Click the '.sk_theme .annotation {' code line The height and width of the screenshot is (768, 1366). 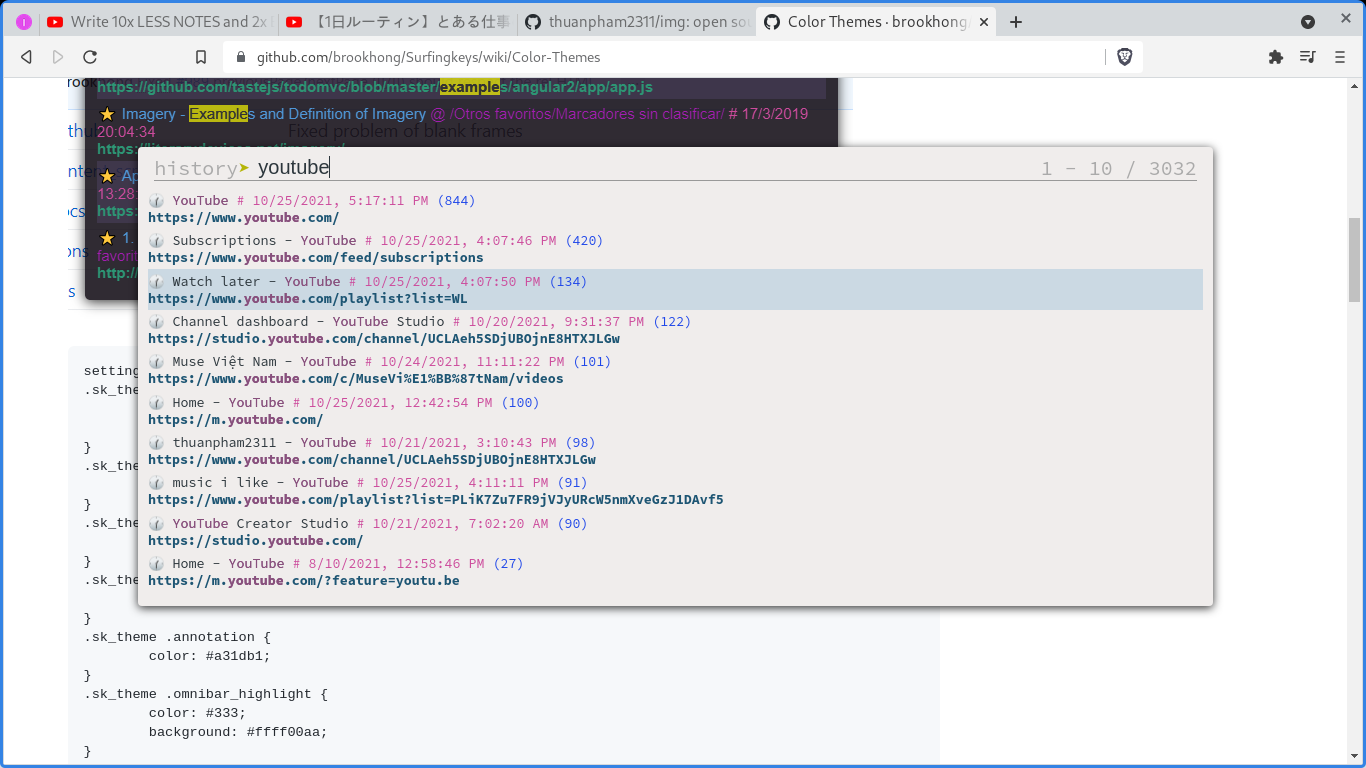tap(177, 636)
